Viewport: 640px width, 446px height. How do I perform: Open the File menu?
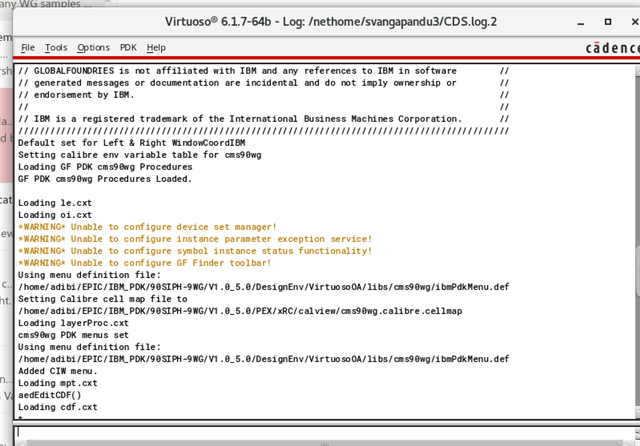tap(28, 48)
